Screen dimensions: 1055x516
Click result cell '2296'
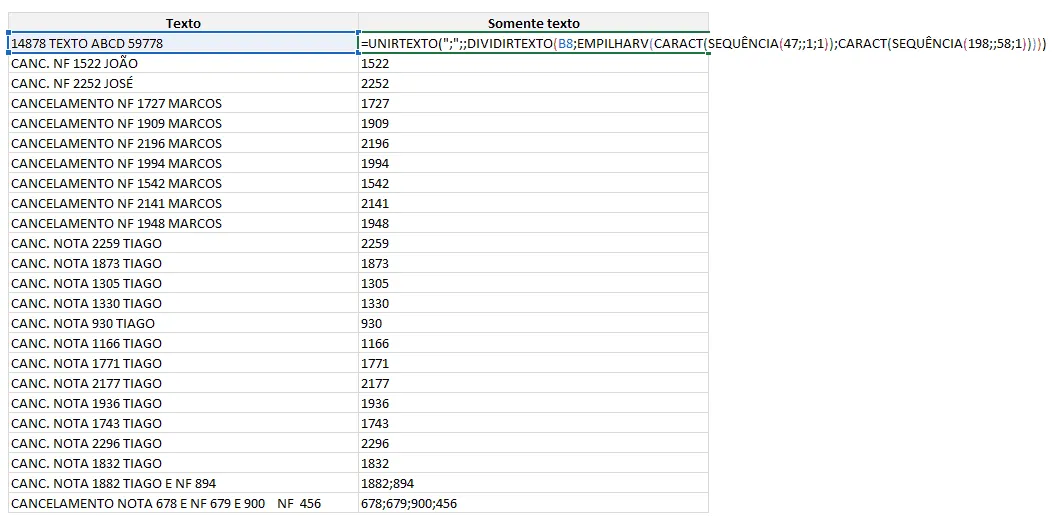[534, 443]
